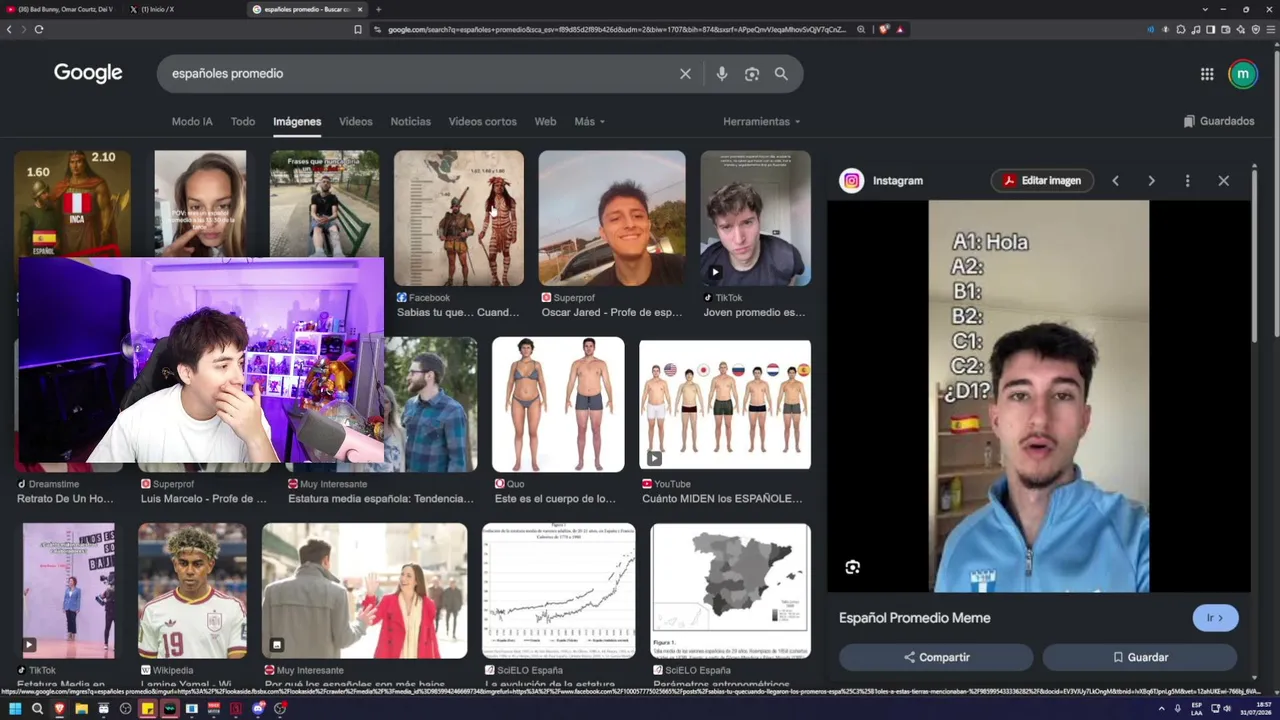Open Google Lens image search icon

[752, 74]
